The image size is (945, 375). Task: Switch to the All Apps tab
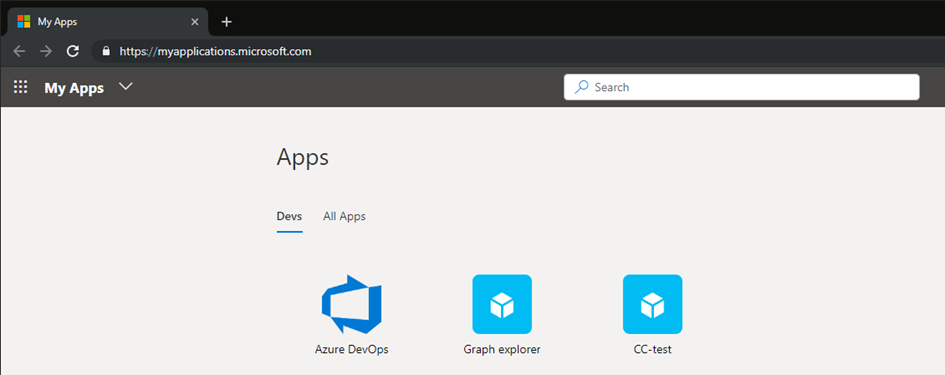[344, 216]
